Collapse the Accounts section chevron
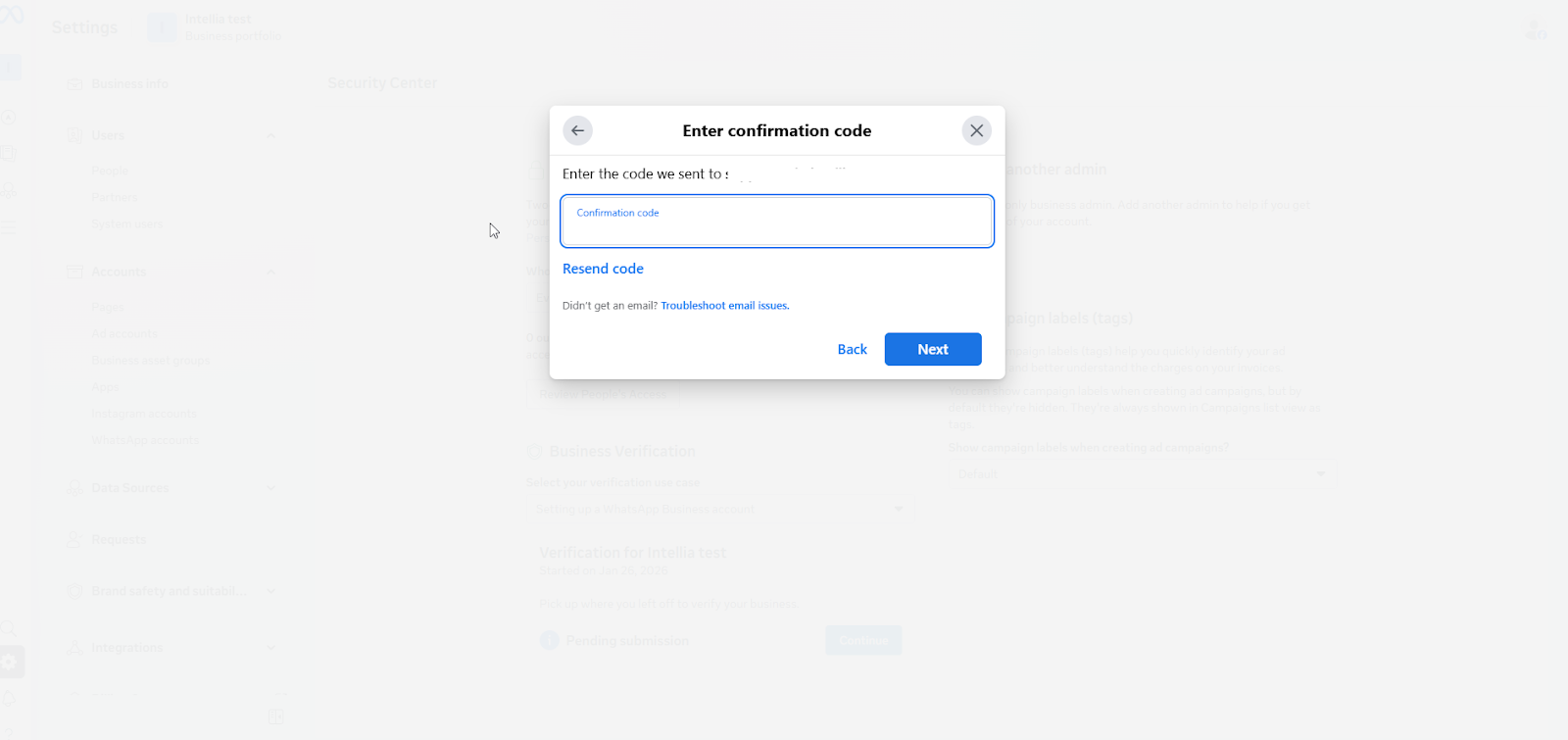 click(x=270, y=271)
